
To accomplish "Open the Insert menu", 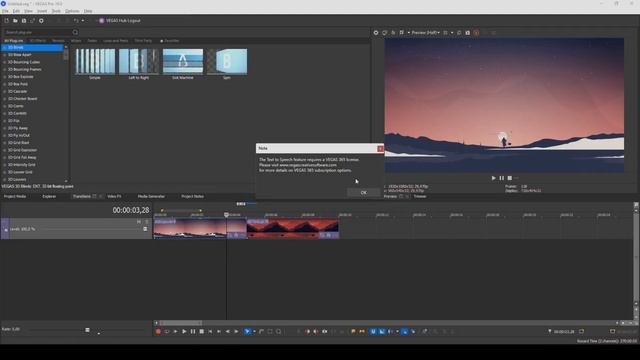I will [x=42, y=11].
